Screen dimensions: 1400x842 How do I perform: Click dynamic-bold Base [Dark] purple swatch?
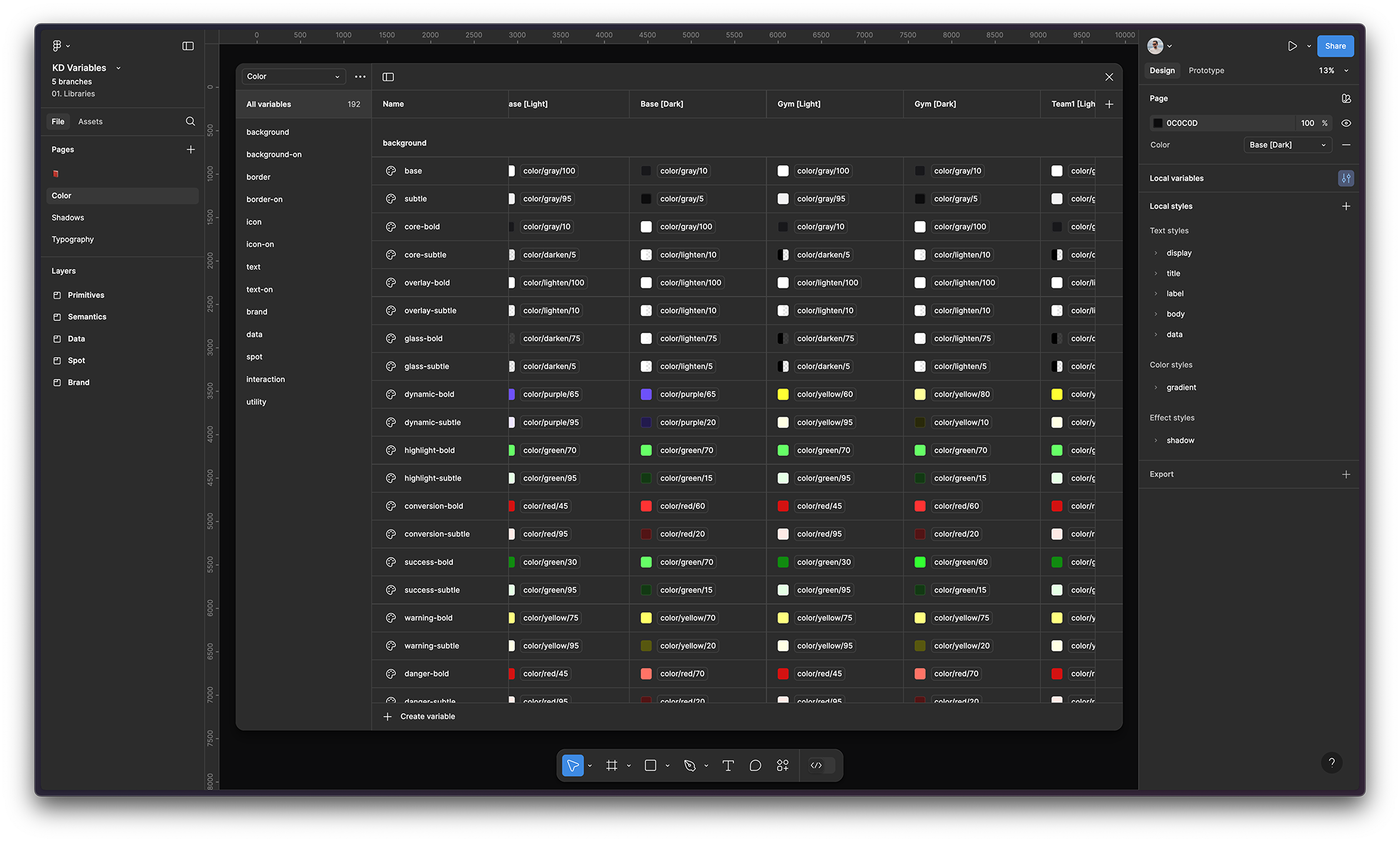(x=646, y=394)
